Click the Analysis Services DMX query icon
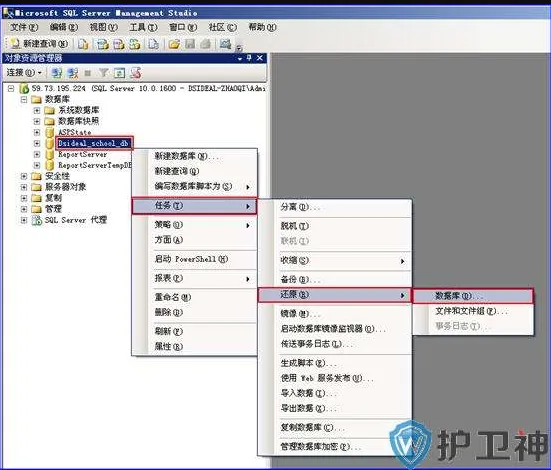This screenshot has height=470, width=551. pyautogui.click(x=118, y=44)
